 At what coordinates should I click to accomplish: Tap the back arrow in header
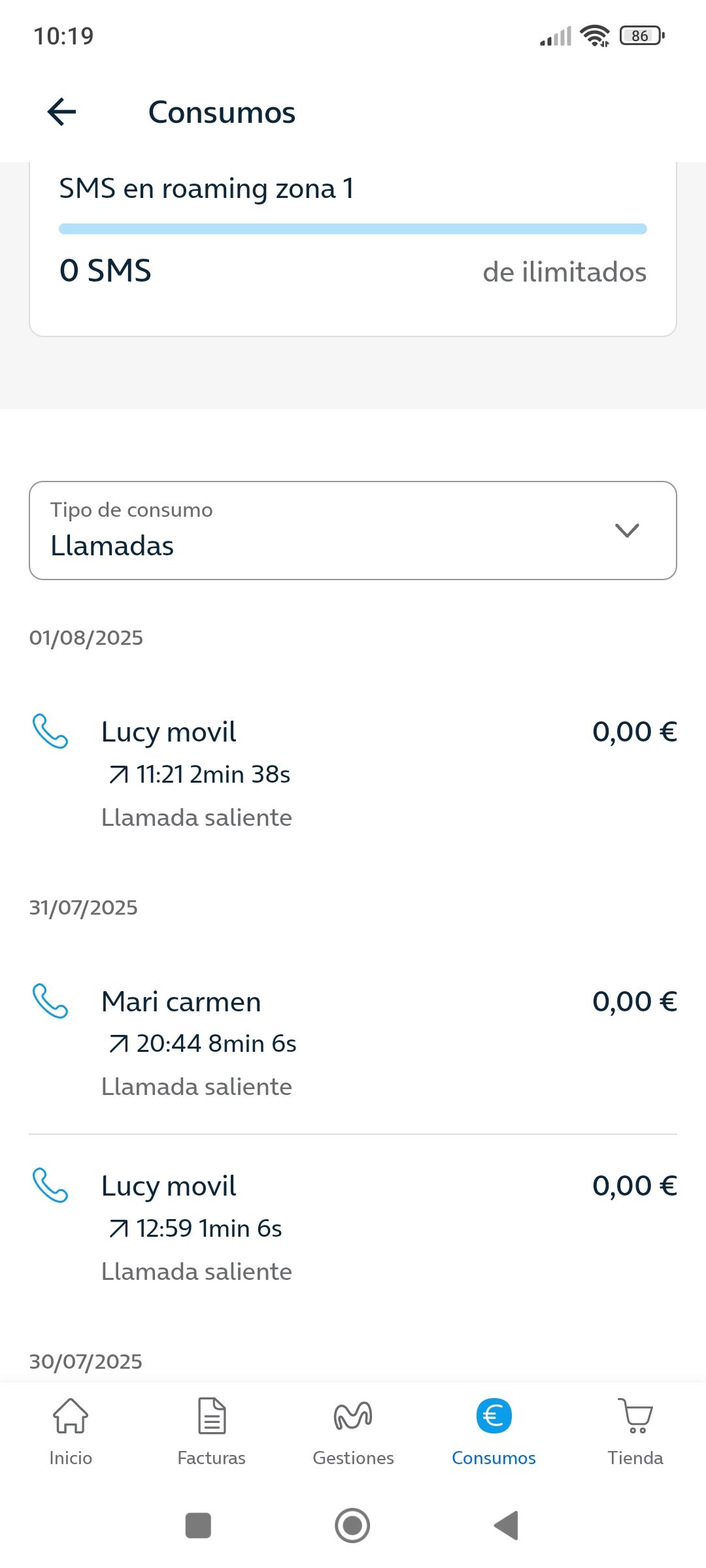click(x=62, y=112)
